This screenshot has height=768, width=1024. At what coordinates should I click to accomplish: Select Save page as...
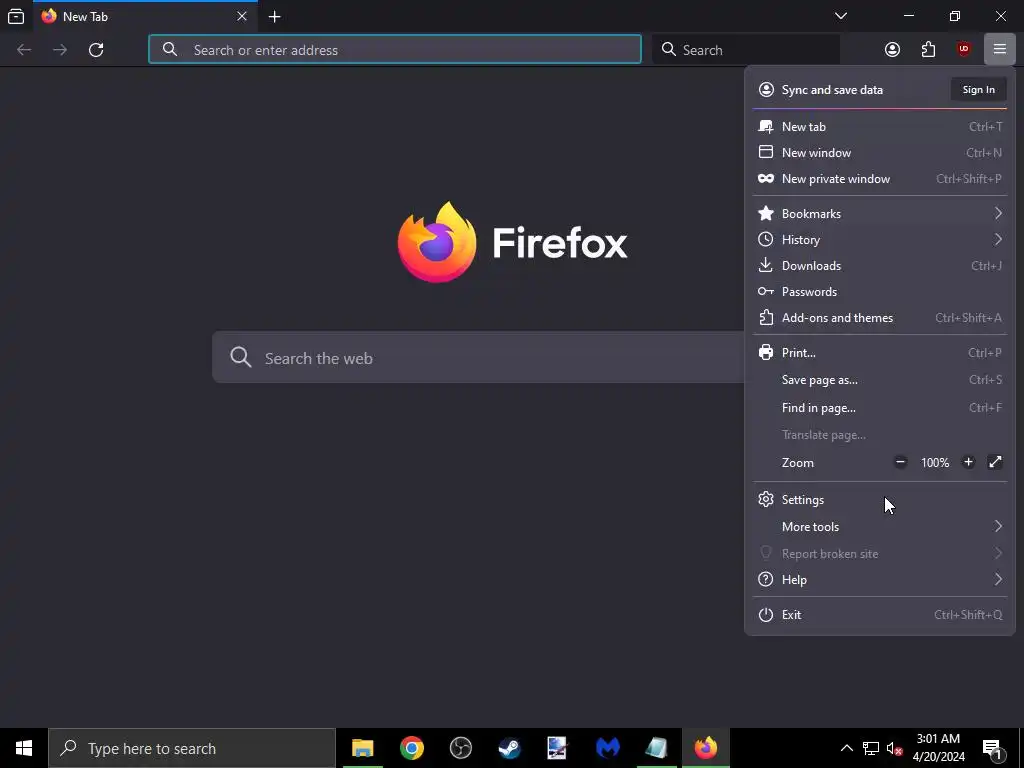pos(880,380)
